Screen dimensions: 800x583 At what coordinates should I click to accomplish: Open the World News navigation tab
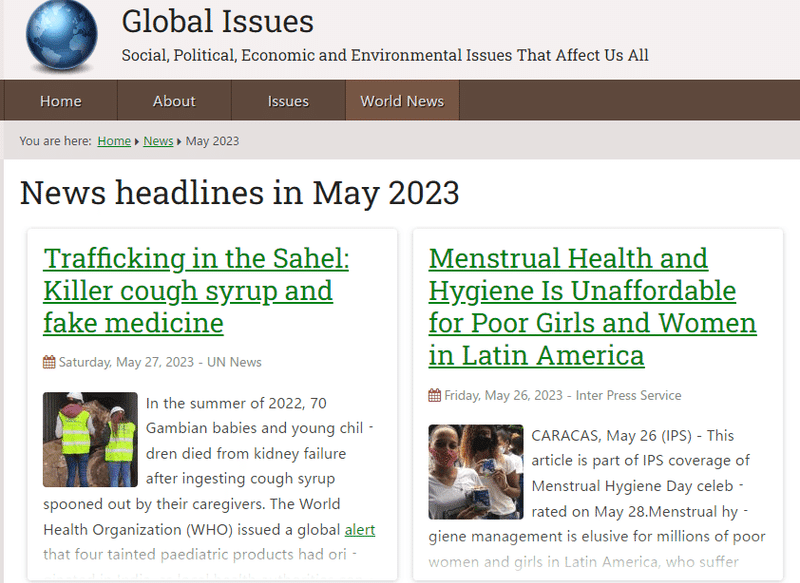403,100
